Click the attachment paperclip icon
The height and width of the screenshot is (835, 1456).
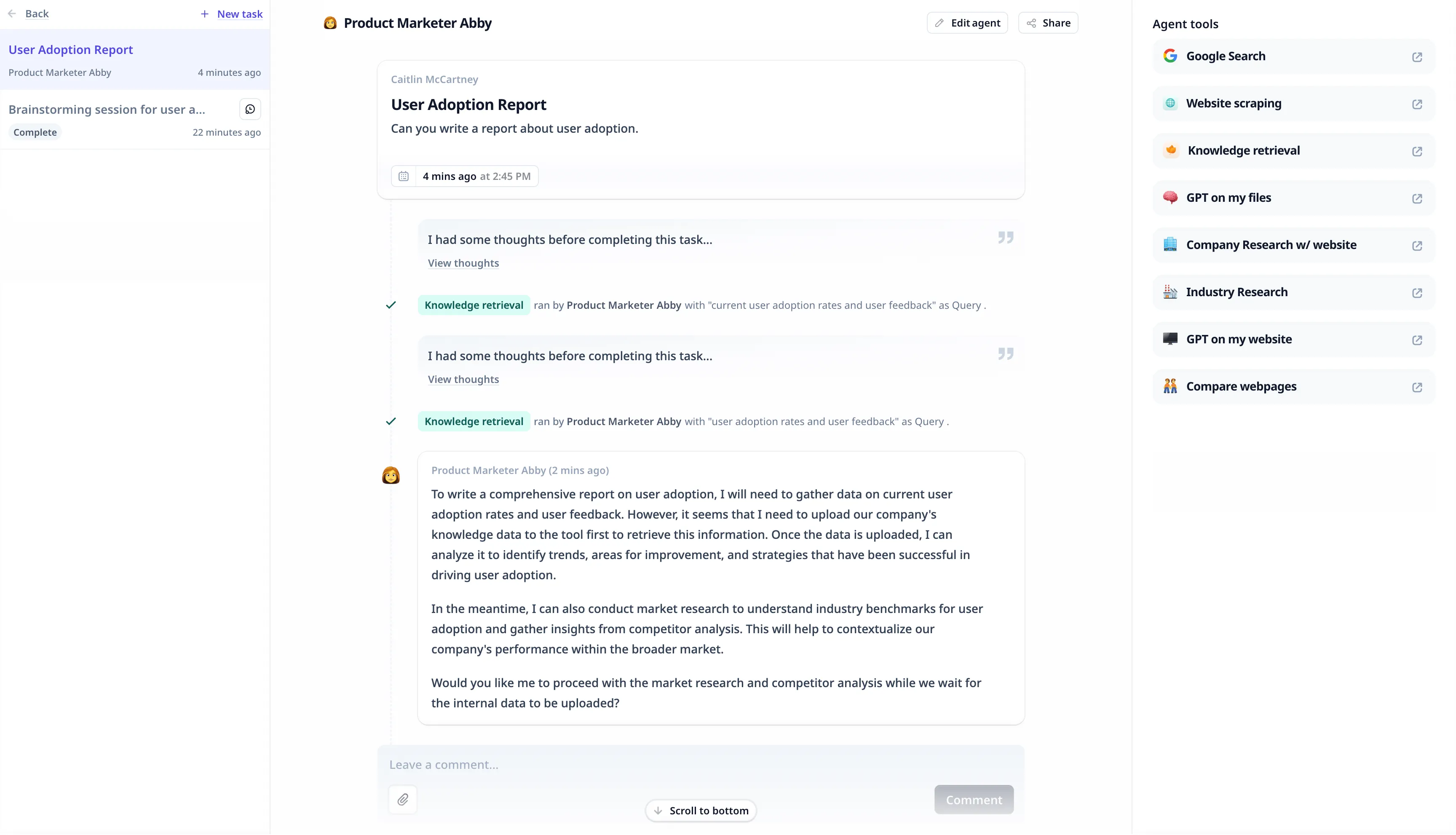tap(403, 800)
